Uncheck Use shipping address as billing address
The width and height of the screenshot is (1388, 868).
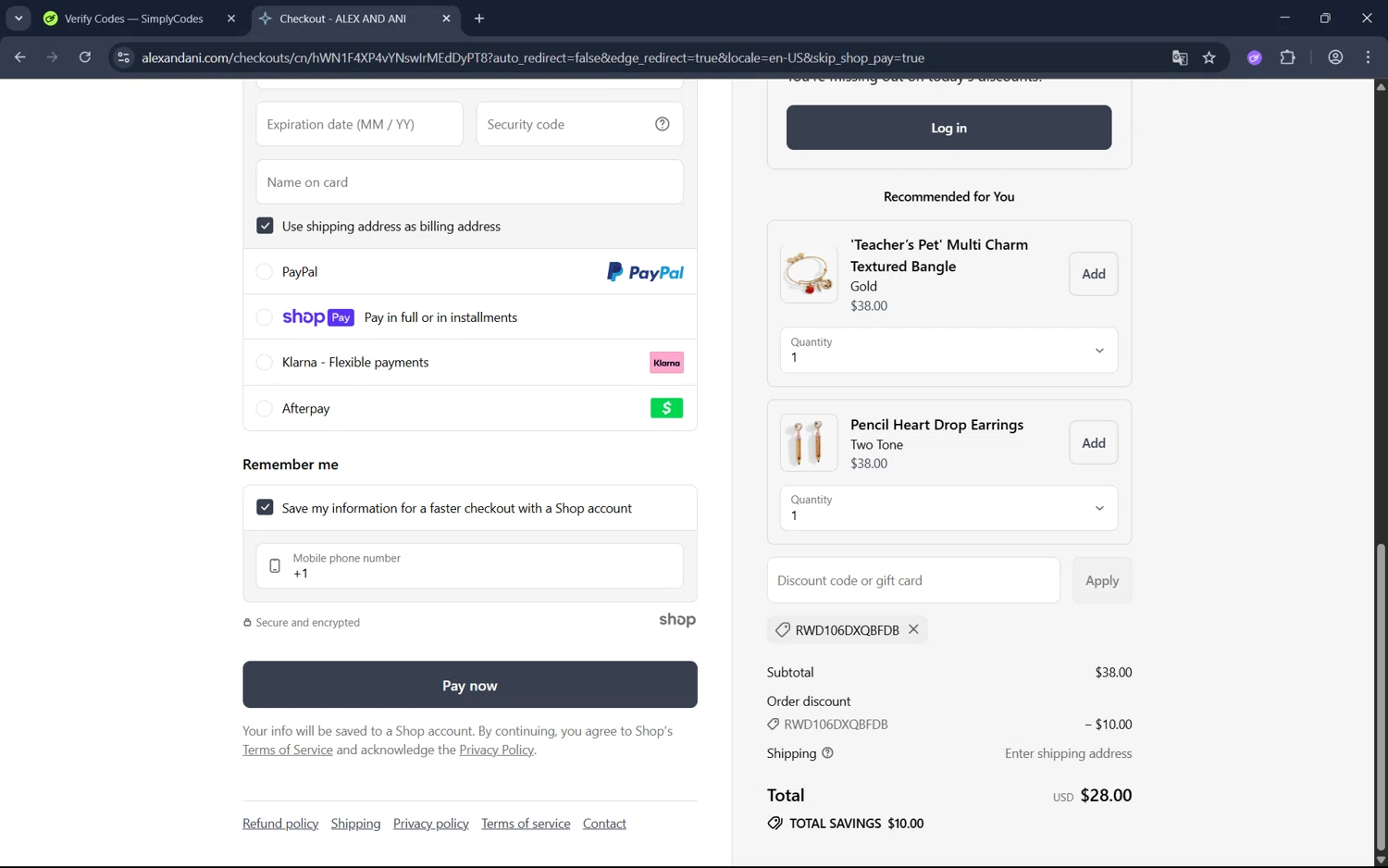[x=265, y=226]
